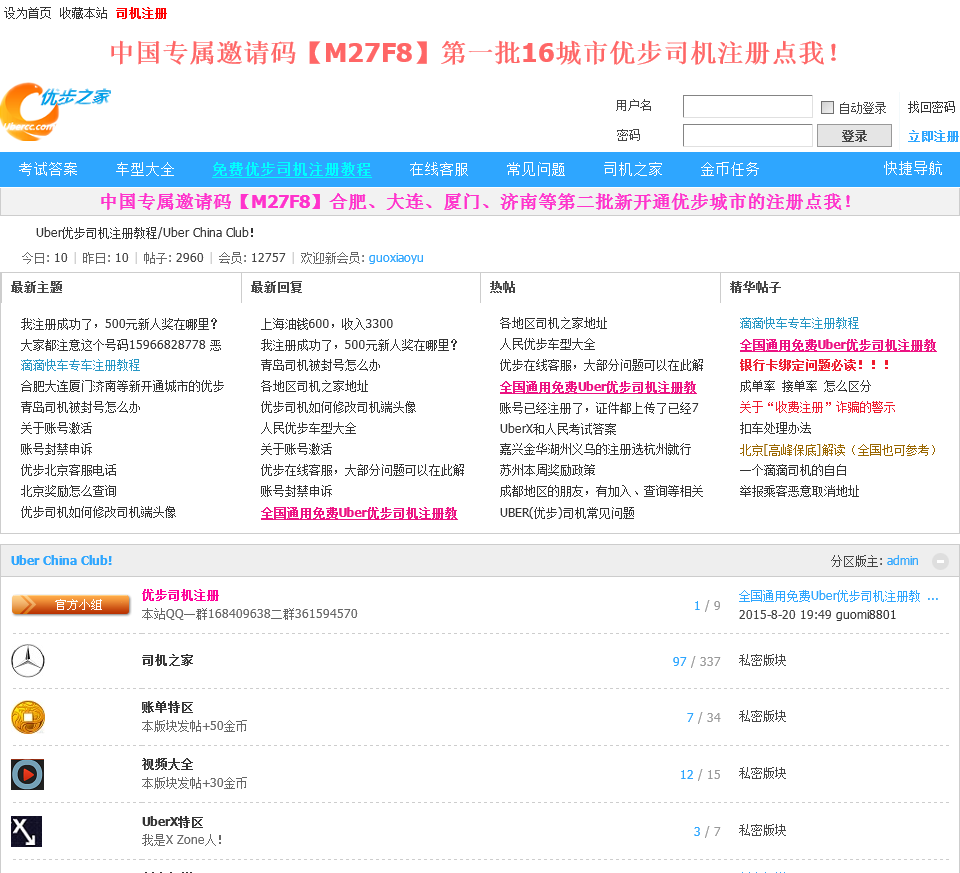Open the 常见问题 nav item
Viewport: 960px width, 873px height.
(x=536, y=170)
